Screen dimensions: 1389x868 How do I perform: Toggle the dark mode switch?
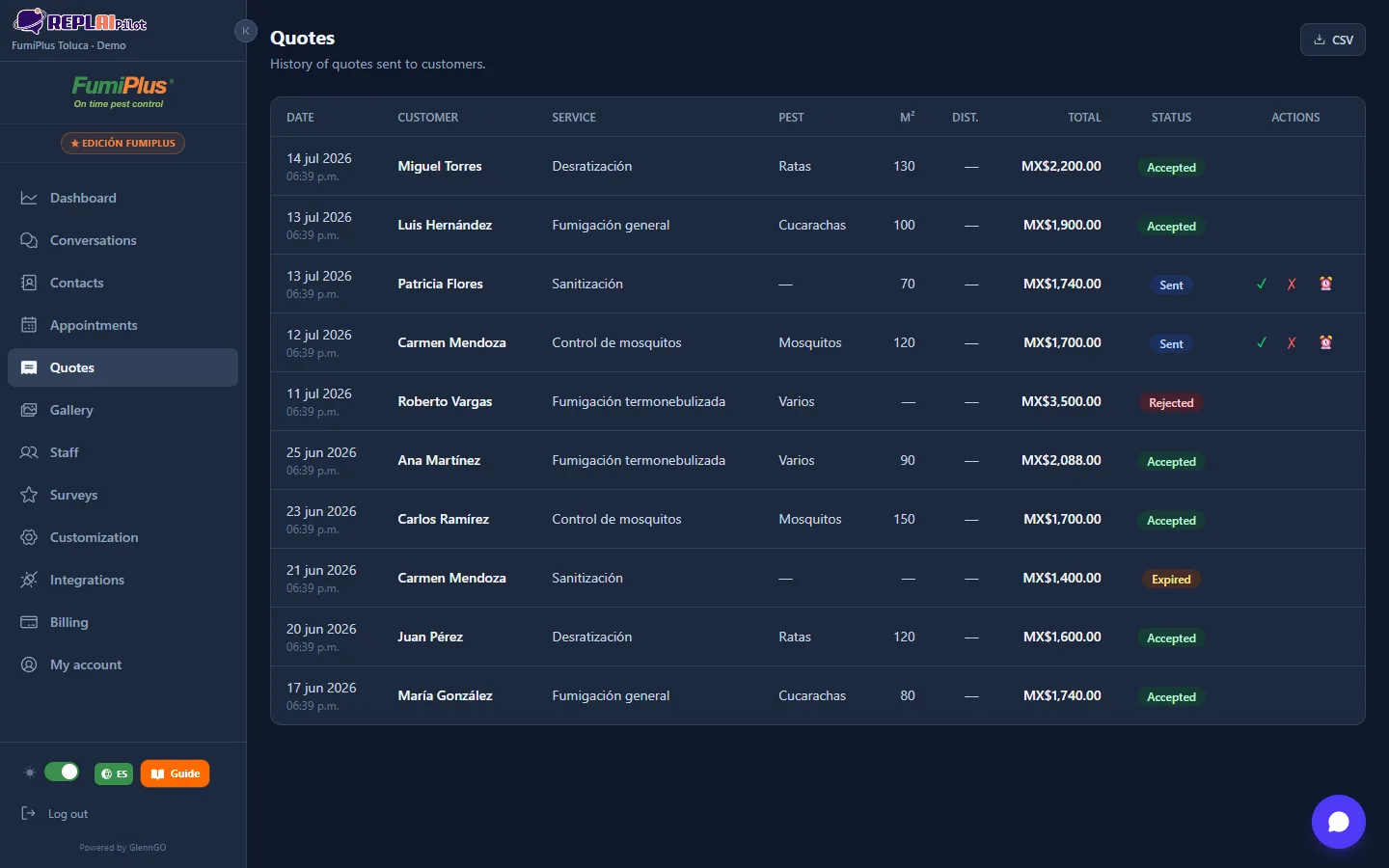(x=62, y=773)
